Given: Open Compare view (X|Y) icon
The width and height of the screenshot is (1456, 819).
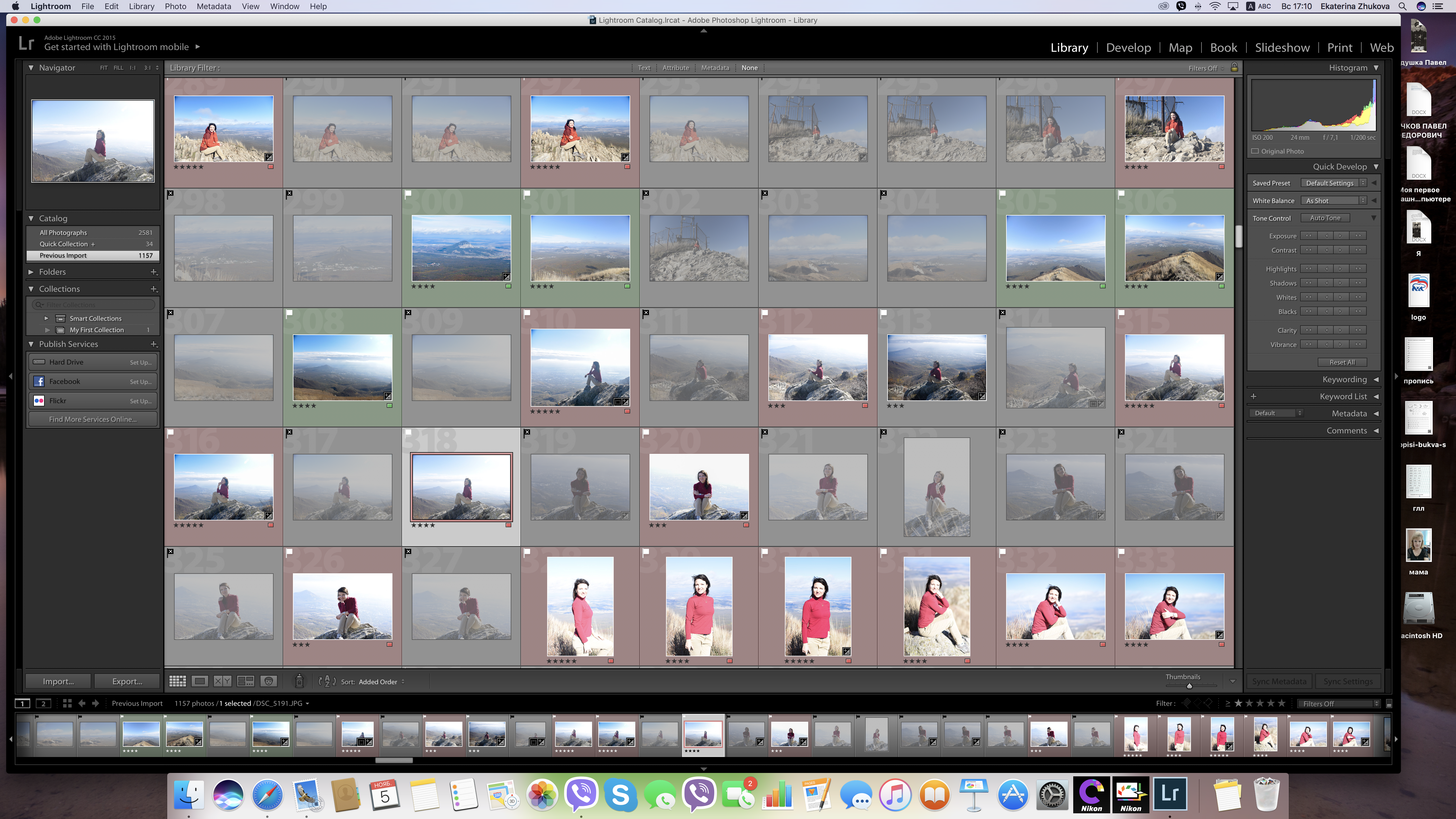Looking at the screenshot, I should [x=222, y=682].
